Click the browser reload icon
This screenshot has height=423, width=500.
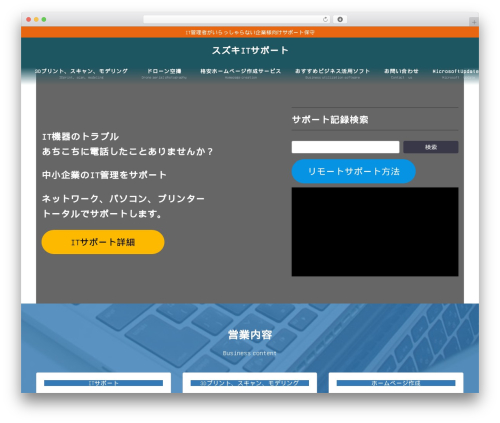coord(325,20)
